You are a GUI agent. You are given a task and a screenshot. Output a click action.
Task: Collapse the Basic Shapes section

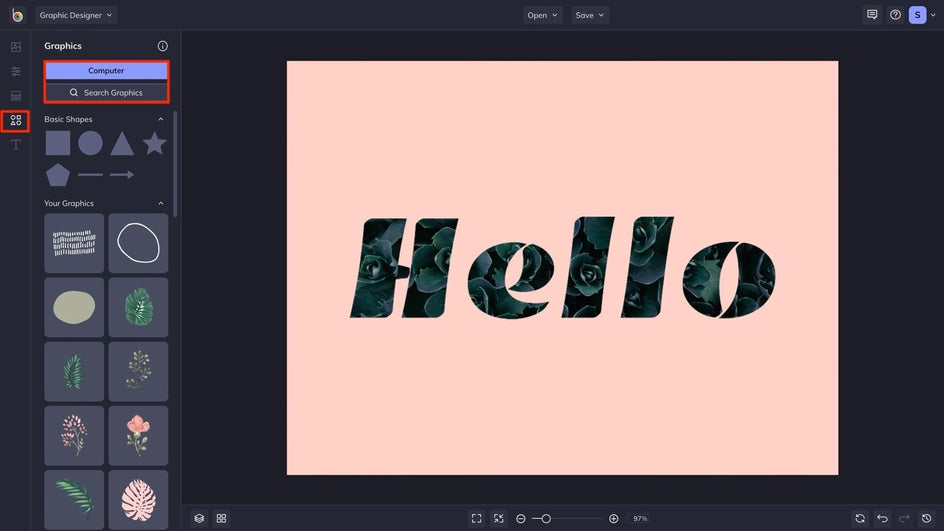click(161, 120)
